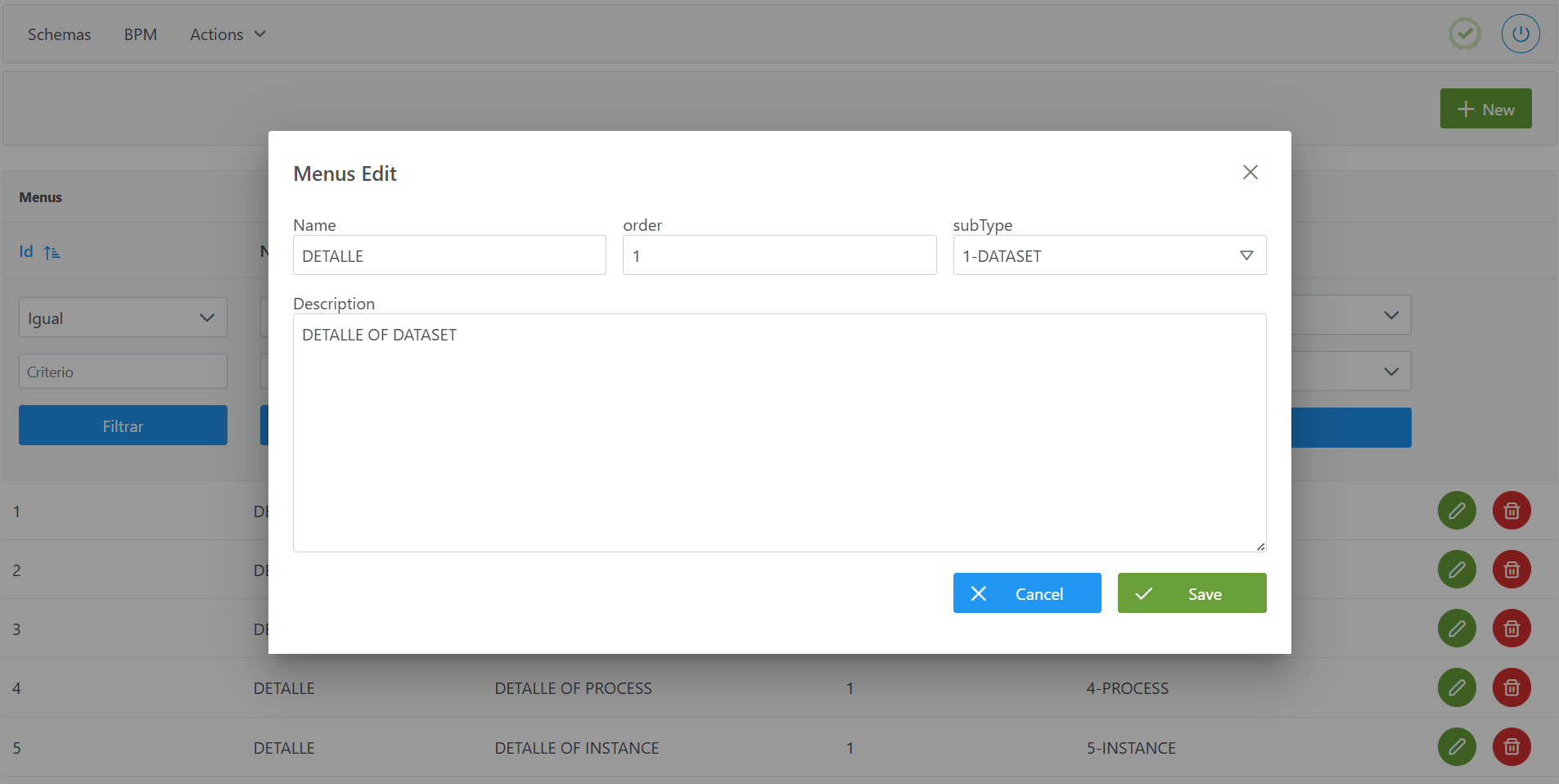Expand the Igual filter operator dropdown
The height and width of the screenshot is (784, 1559).
click(123, 318)
